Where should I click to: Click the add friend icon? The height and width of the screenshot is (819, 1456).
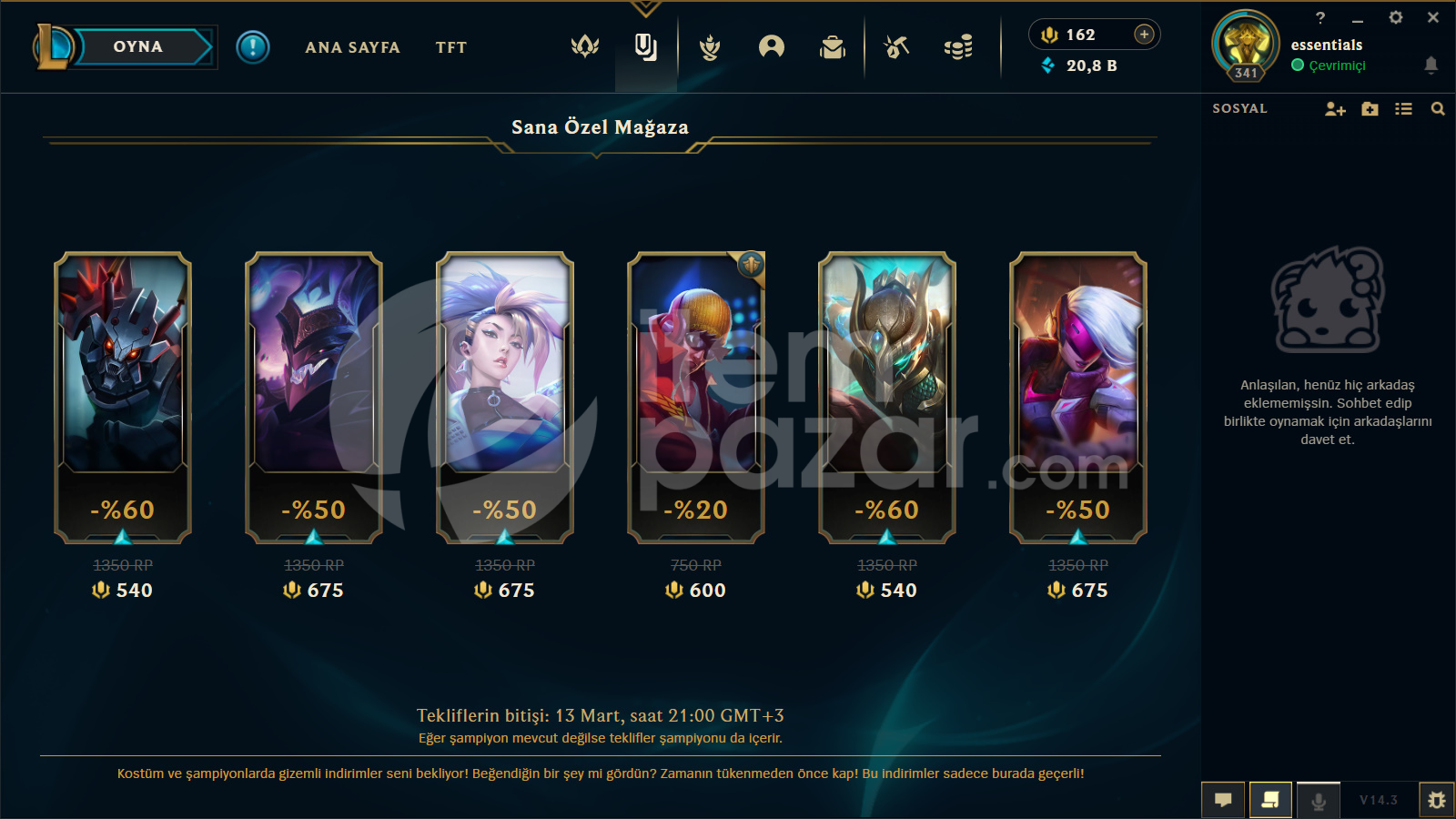click(1335, 109)
